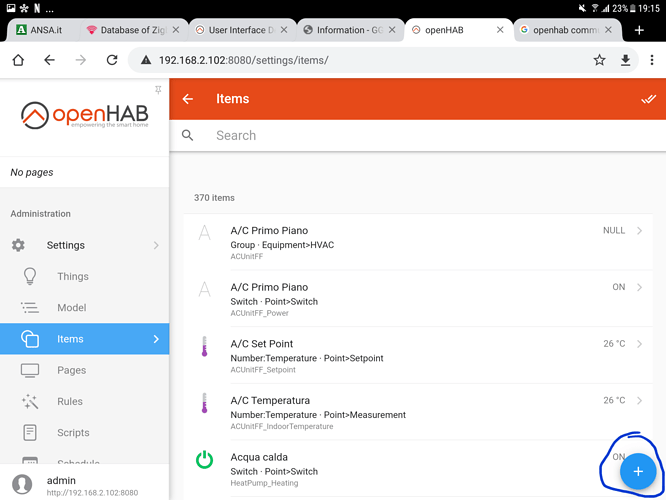666x500 pixels.
Task: Open Settings in the sidebar
Action: tap(85, 245)
